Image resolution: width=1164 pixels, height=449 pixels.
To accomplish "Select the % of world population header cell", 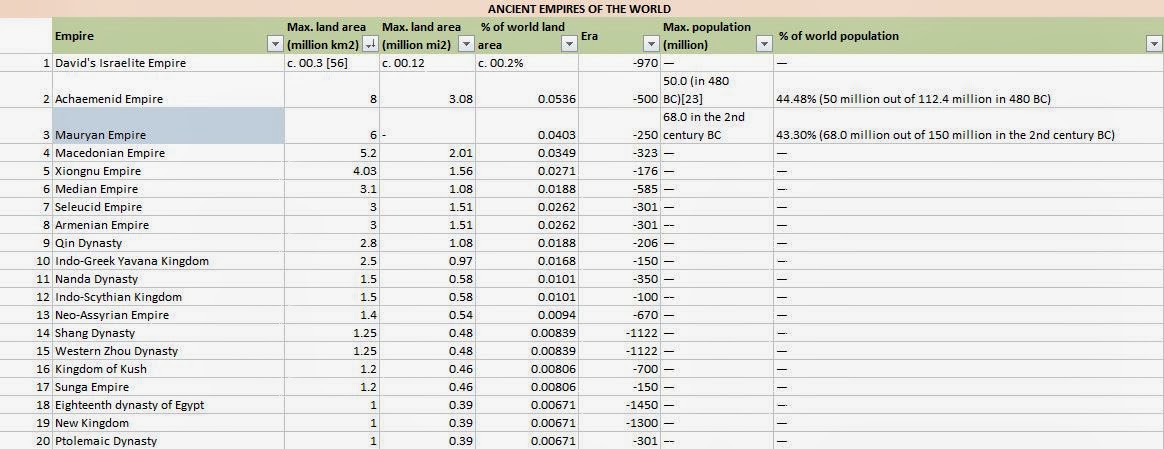I will pos(968,36).
